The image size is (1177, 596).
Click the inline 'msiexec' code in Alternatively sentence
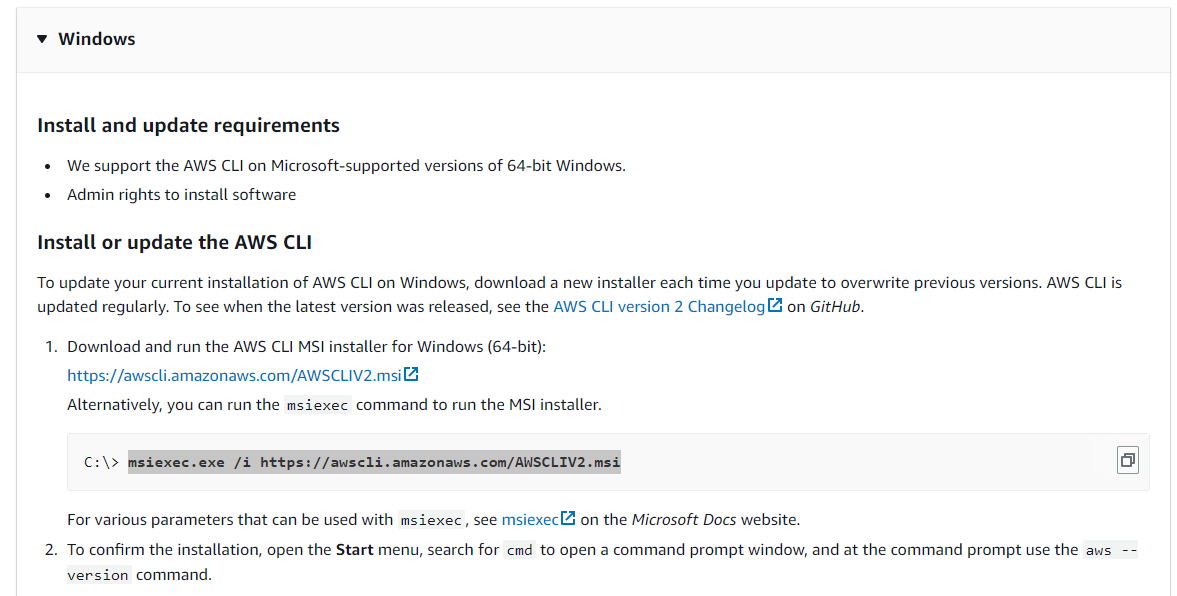point(318,405)
